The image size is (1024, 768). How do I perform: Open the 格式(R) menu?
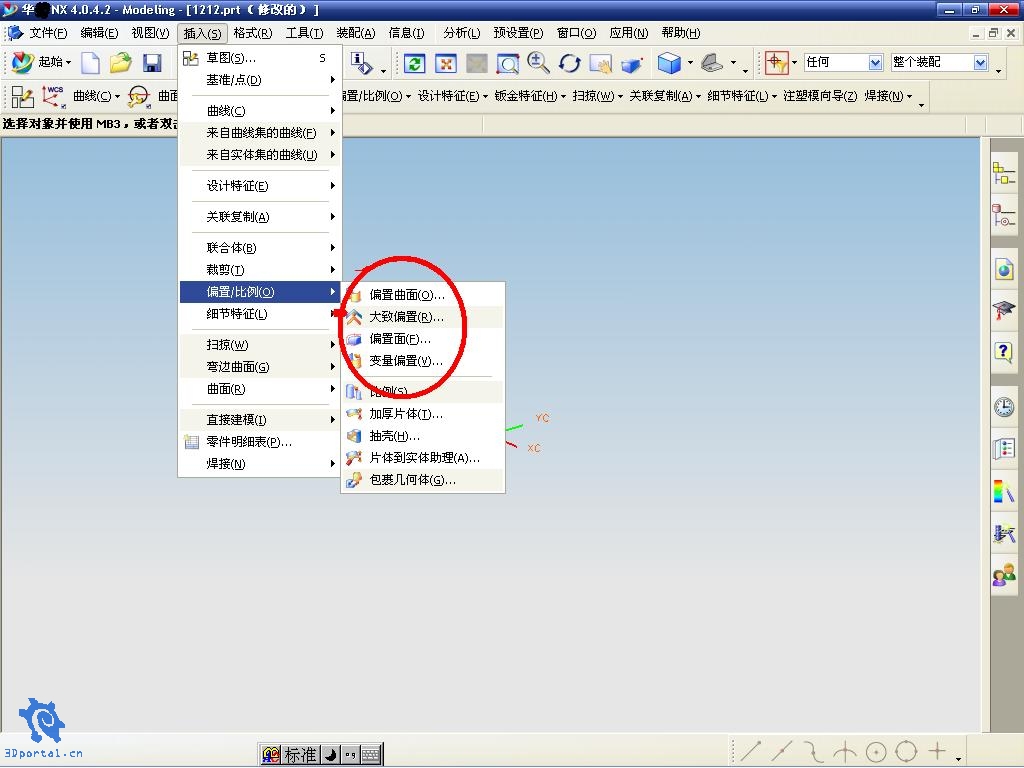pyautogui.click(x=253, y=33)
